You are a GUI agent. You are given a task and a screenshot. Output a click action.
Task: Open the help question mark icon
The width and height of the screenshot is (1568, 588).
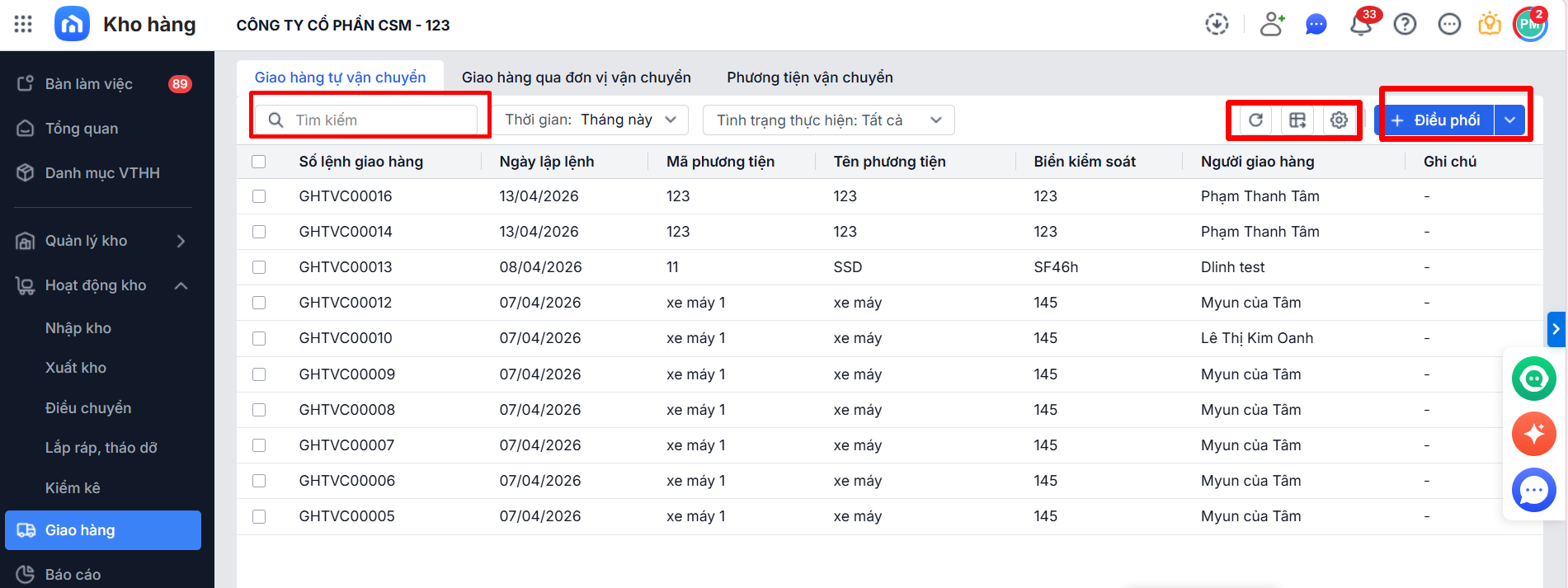tap(1405, 25)
